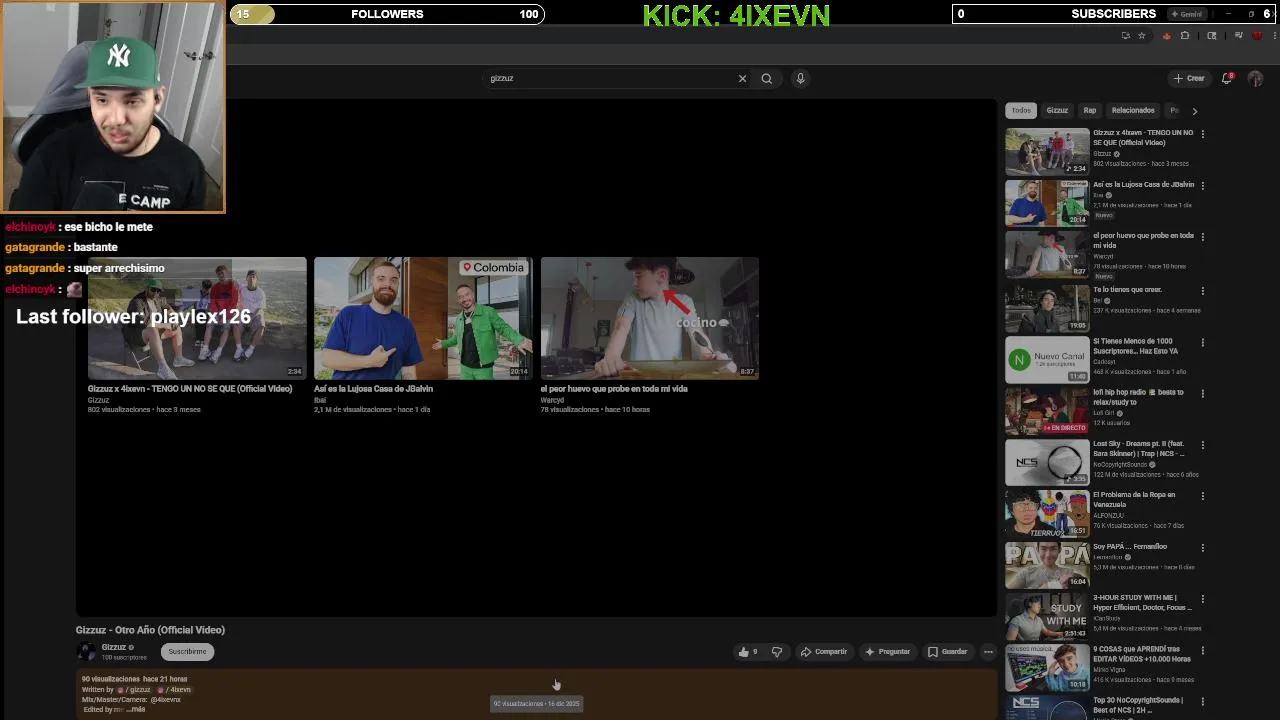Open the YouTube notifications bell

pos(1227,78)
